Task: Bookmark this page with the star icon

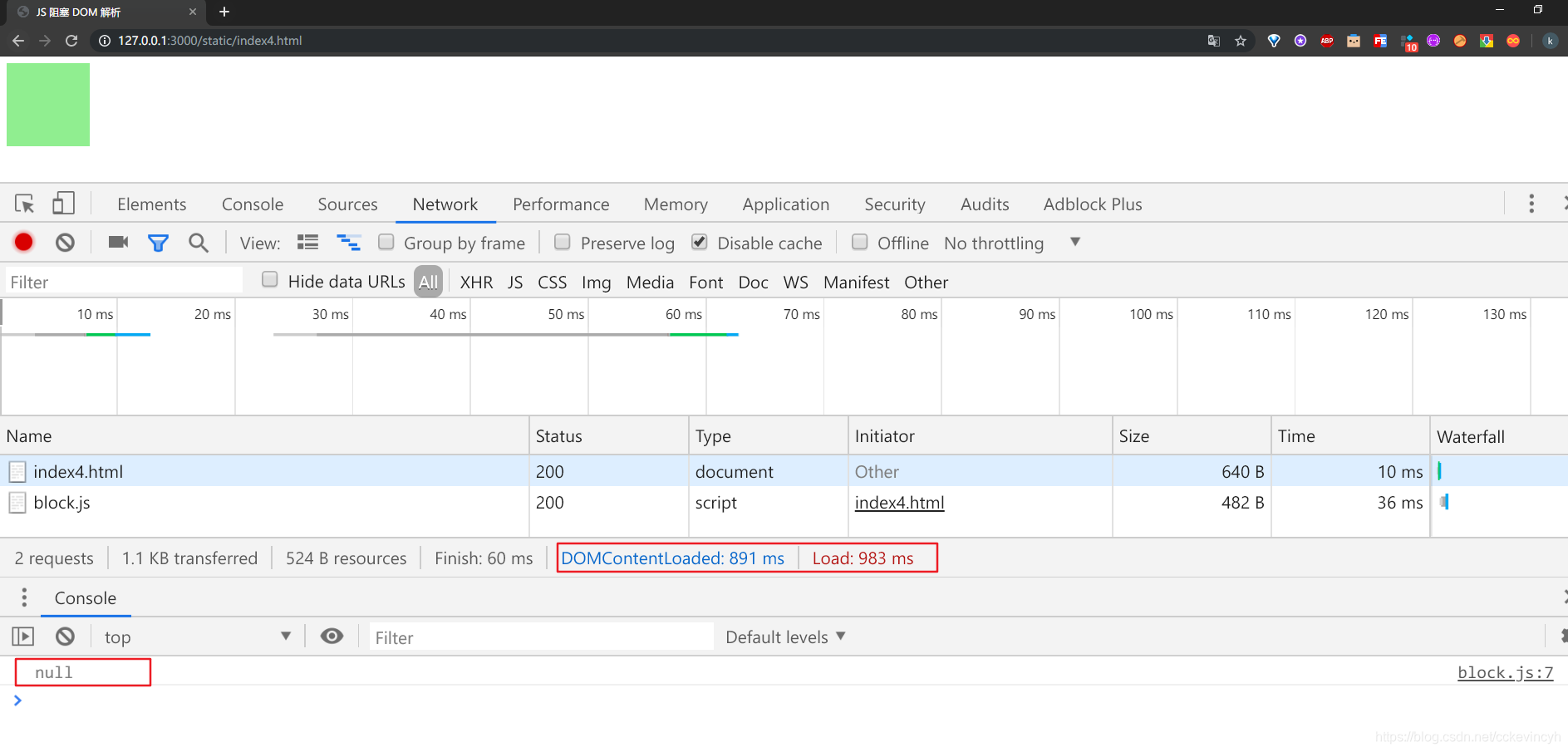Action: pyautogui.click(x=1241, y=41)
